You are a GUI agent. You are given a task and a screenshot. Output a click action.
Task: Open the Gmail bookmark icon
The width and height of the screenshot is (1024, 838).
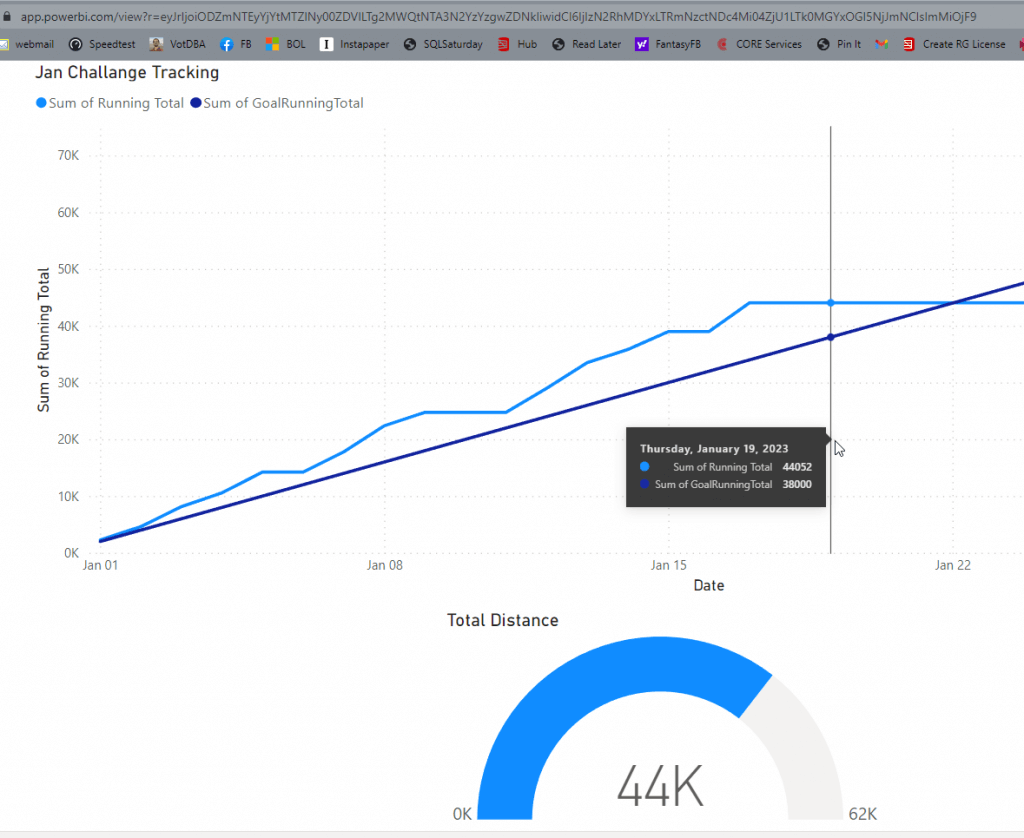pyautogui.click(x=882, y=44)
